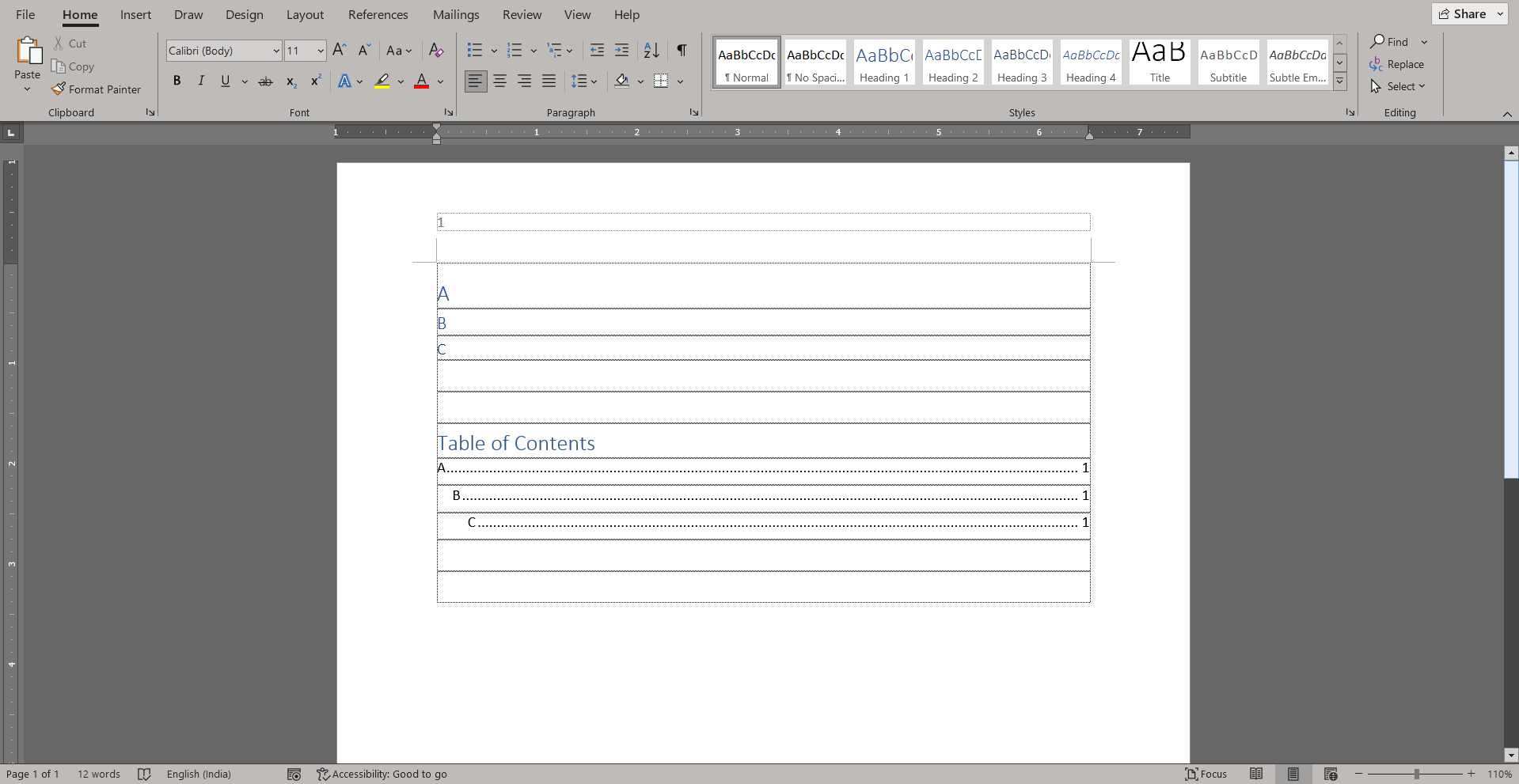Toggle Print Layout view button
The width and height of the screenshot is (1519, 784).
[1293, 774]
